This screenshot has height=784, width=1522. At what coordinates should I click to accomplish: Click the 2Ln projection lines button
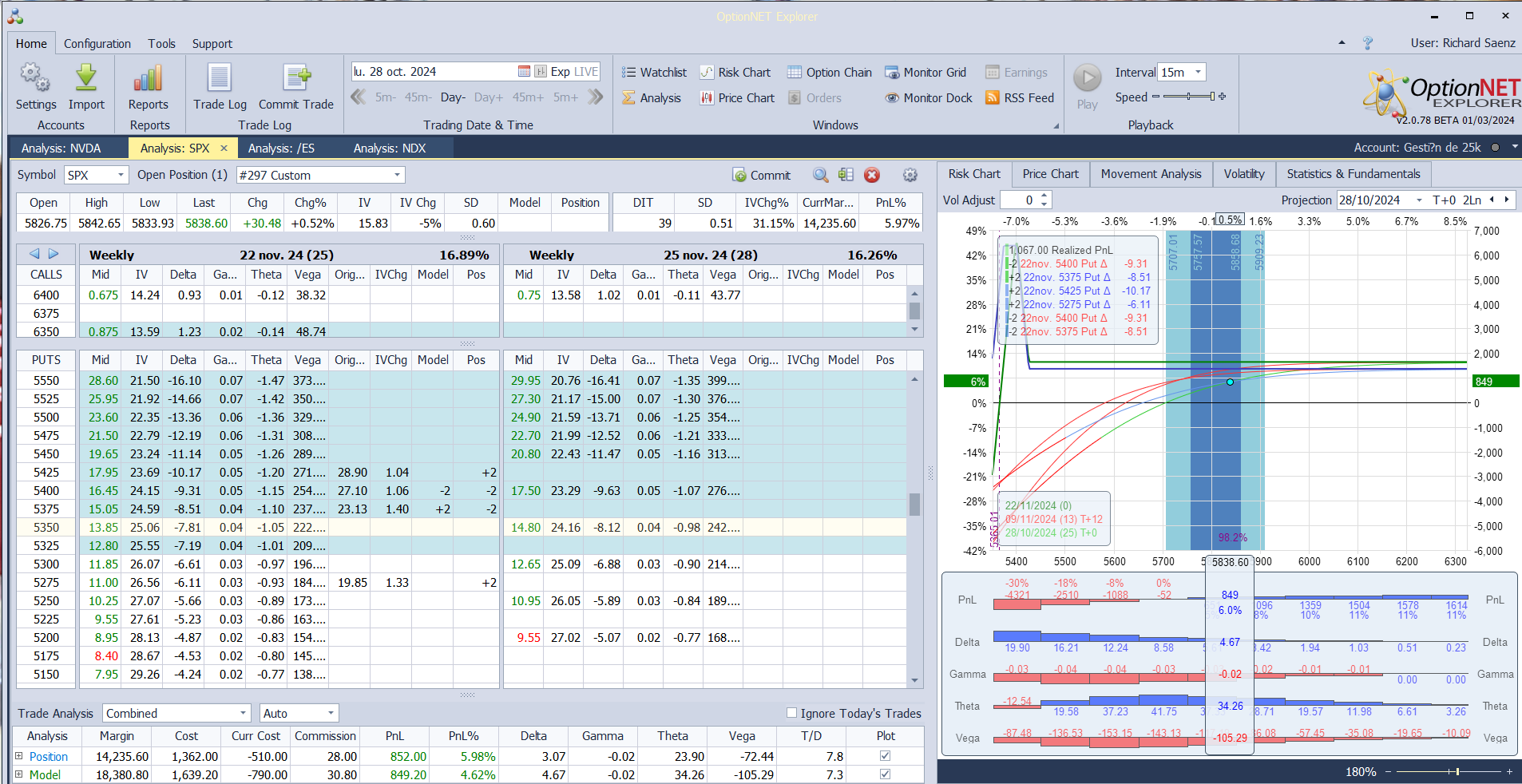click(x=1472, y=200)
